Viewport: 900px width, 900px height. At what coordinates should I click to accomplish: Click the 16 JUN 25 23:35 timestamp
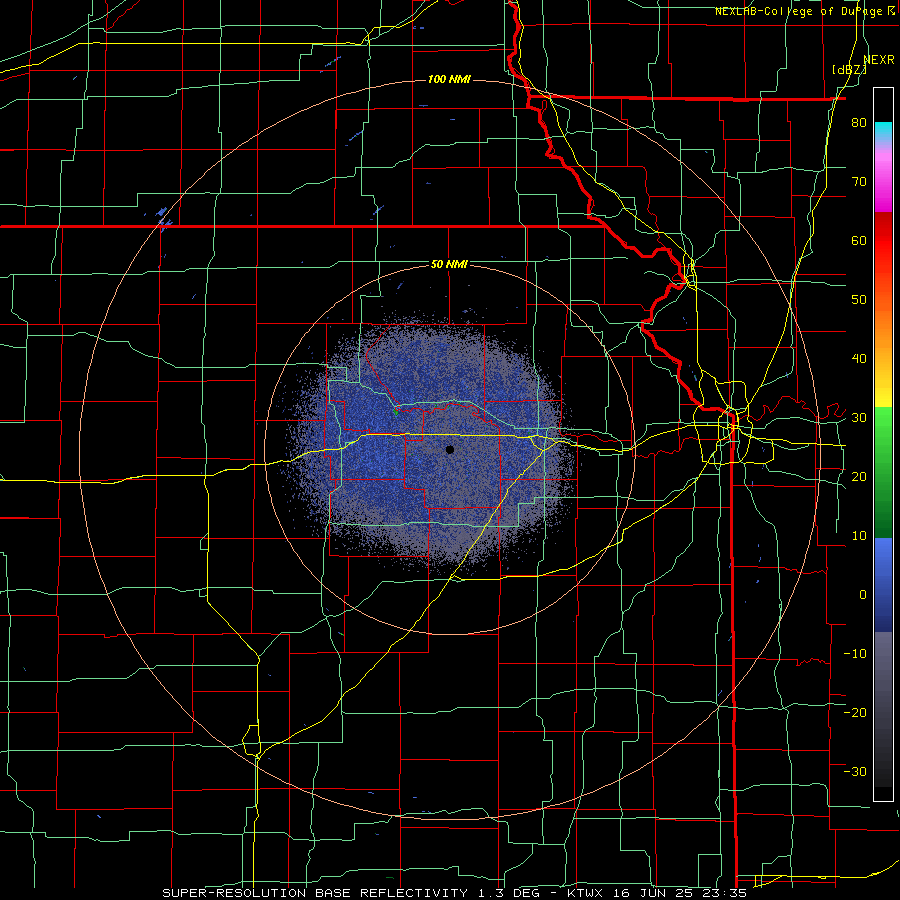[680, 893]
